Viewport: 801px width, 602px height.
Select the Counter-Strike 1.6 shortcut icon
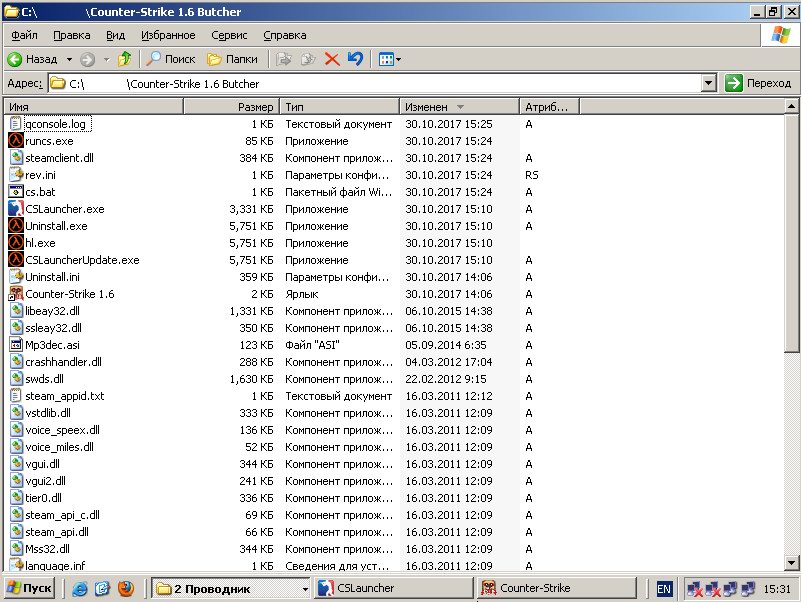pos(16,293)
